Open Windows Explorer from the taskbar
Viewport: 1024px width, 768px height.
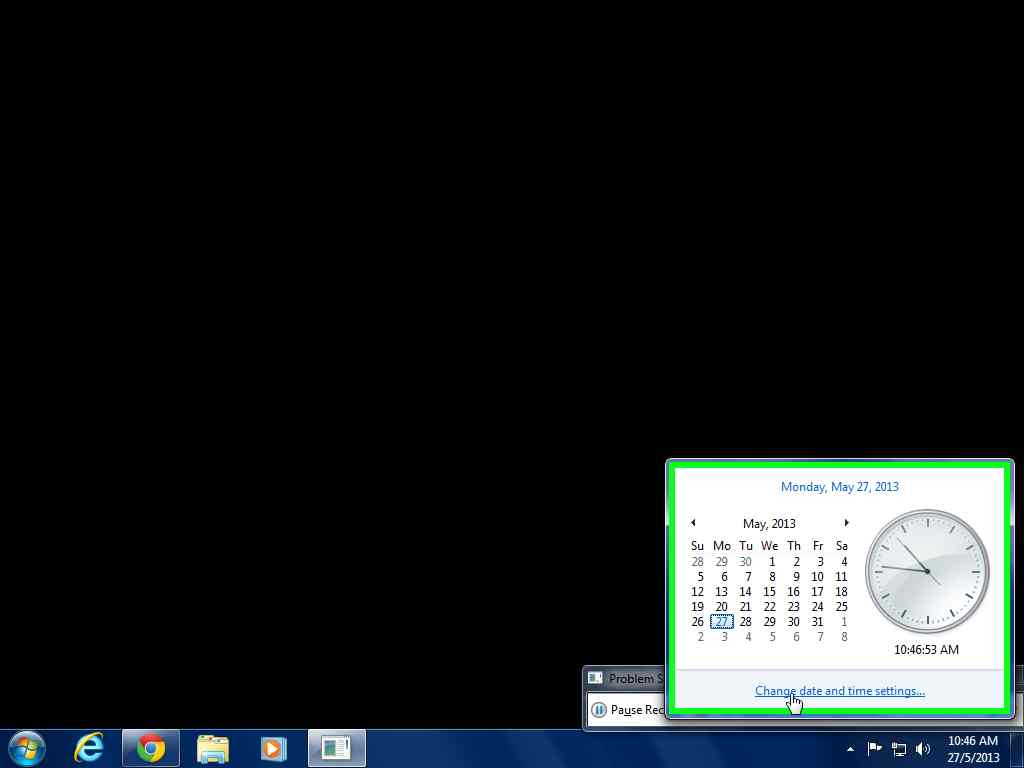click(x=213, y=747)
